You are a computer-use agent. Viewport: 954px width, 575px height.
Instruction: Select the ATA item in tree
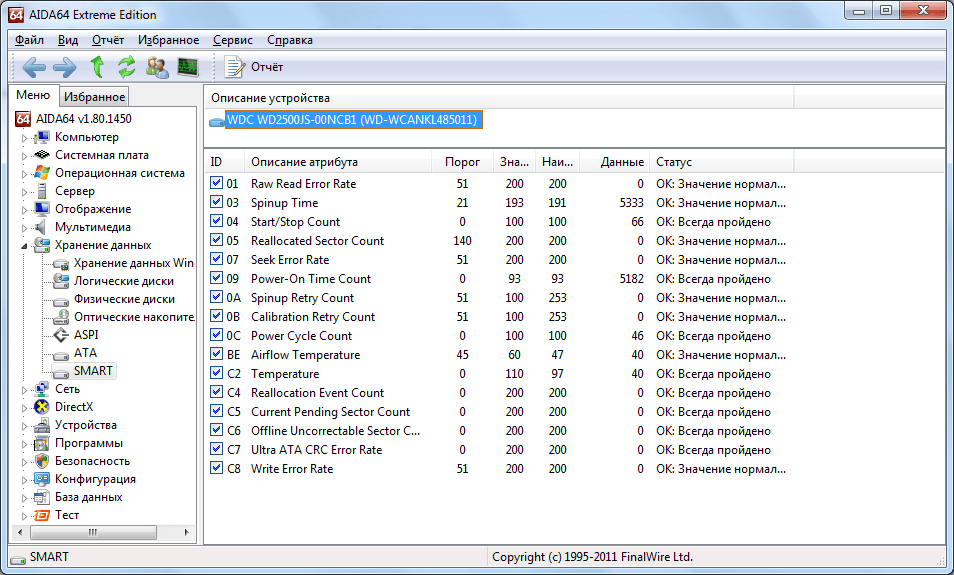point(85,353)
